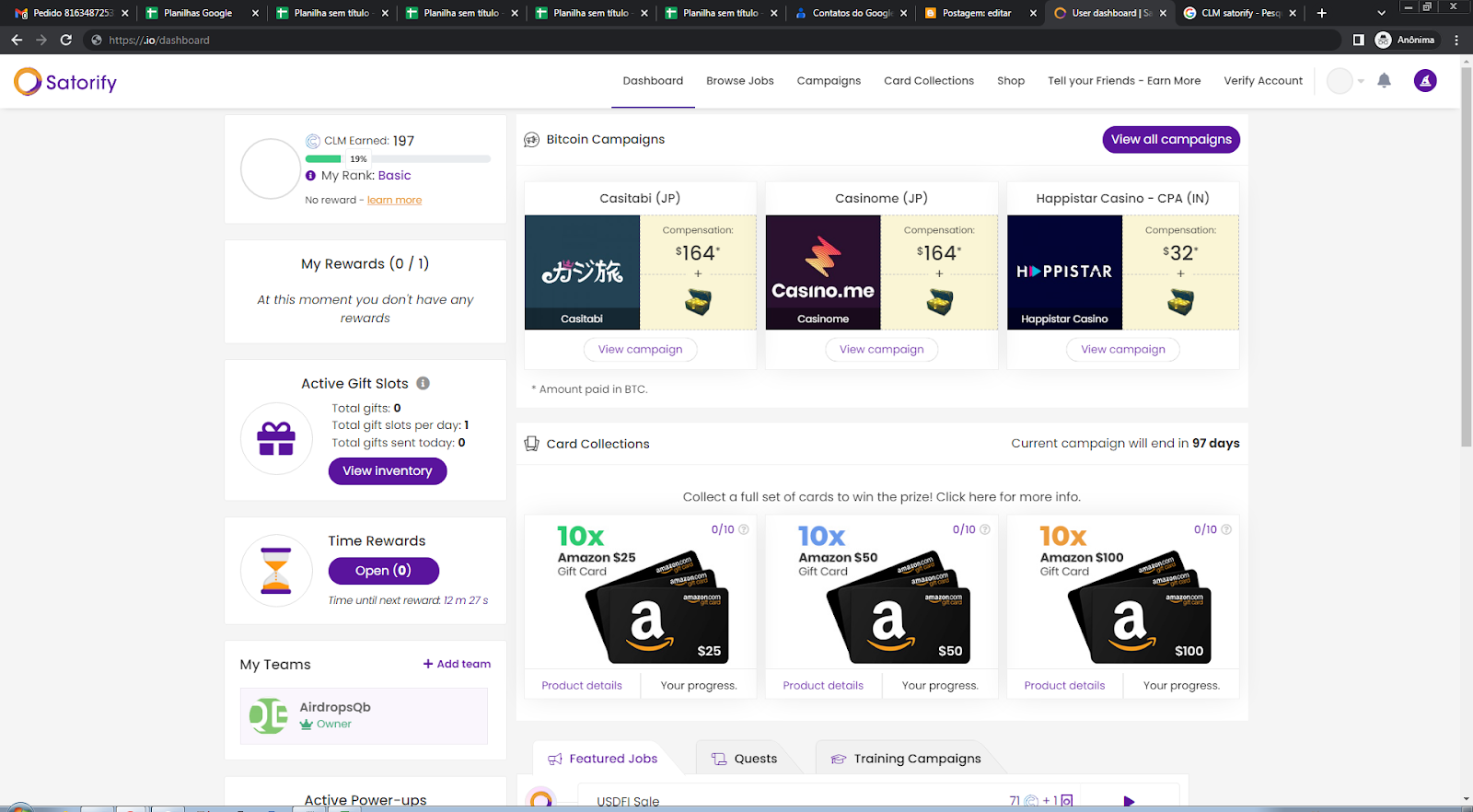
Task: Click View inventory button
Action: 388,471
